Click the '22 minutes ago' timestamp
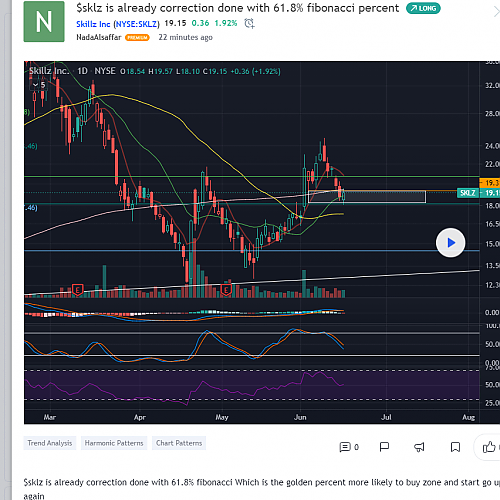The width and height of the screenshot is (500, 500). [185, 37]
